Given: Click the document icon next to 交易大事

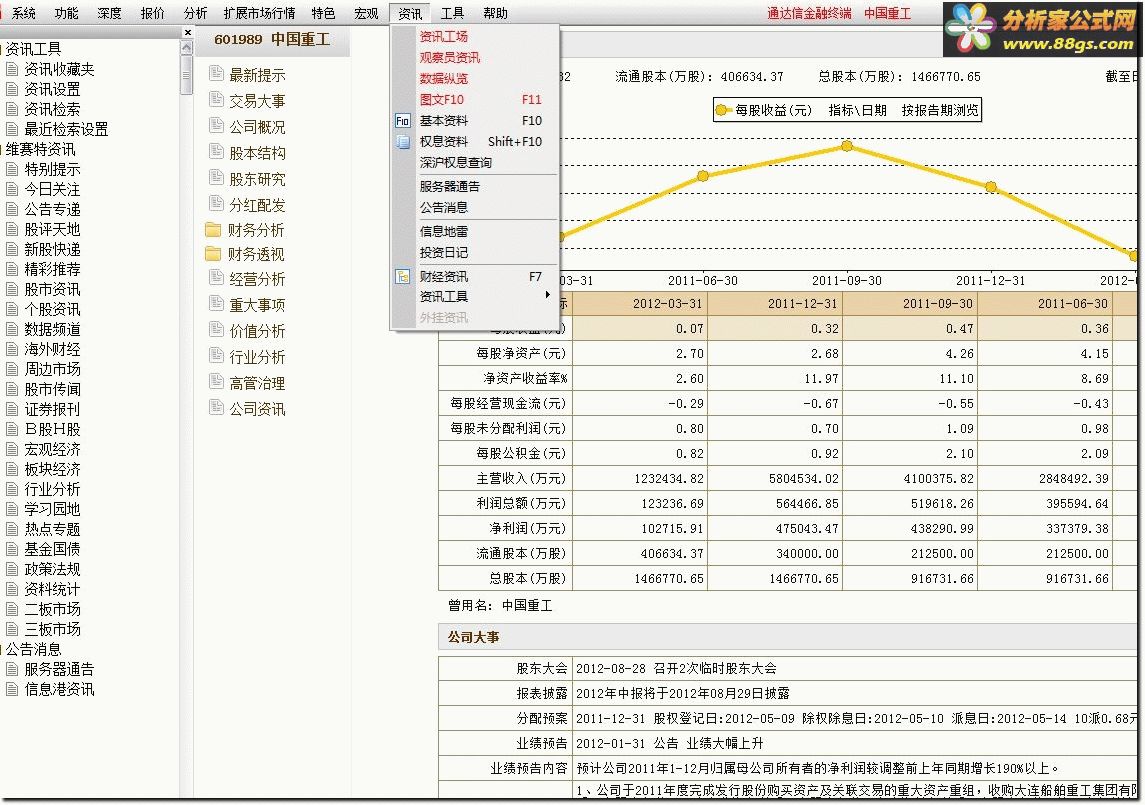Looking at the screenshot, I should pos(215,99).
